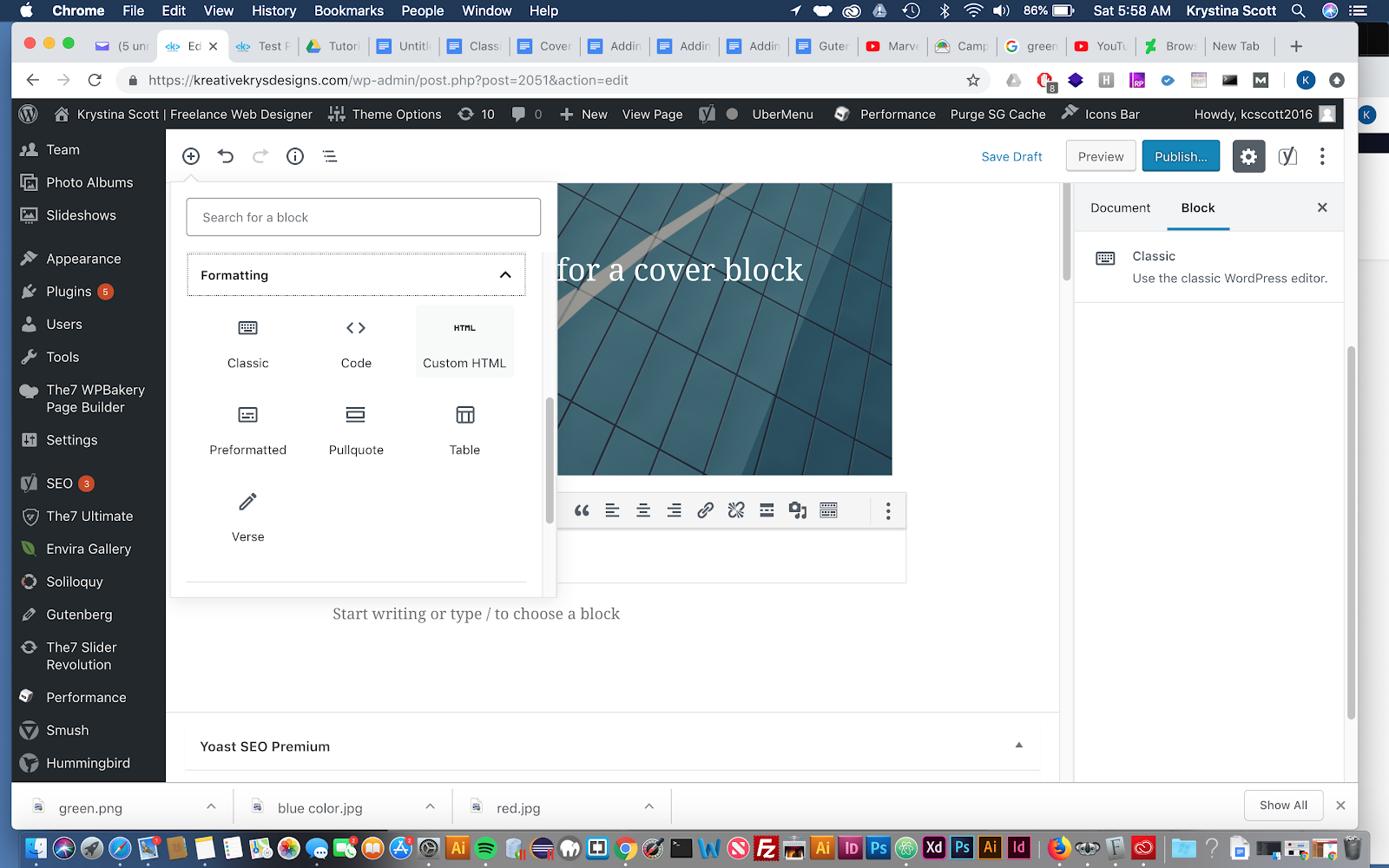
Task: Open red.jpg download options arrow
Action: tap(648, 806)
